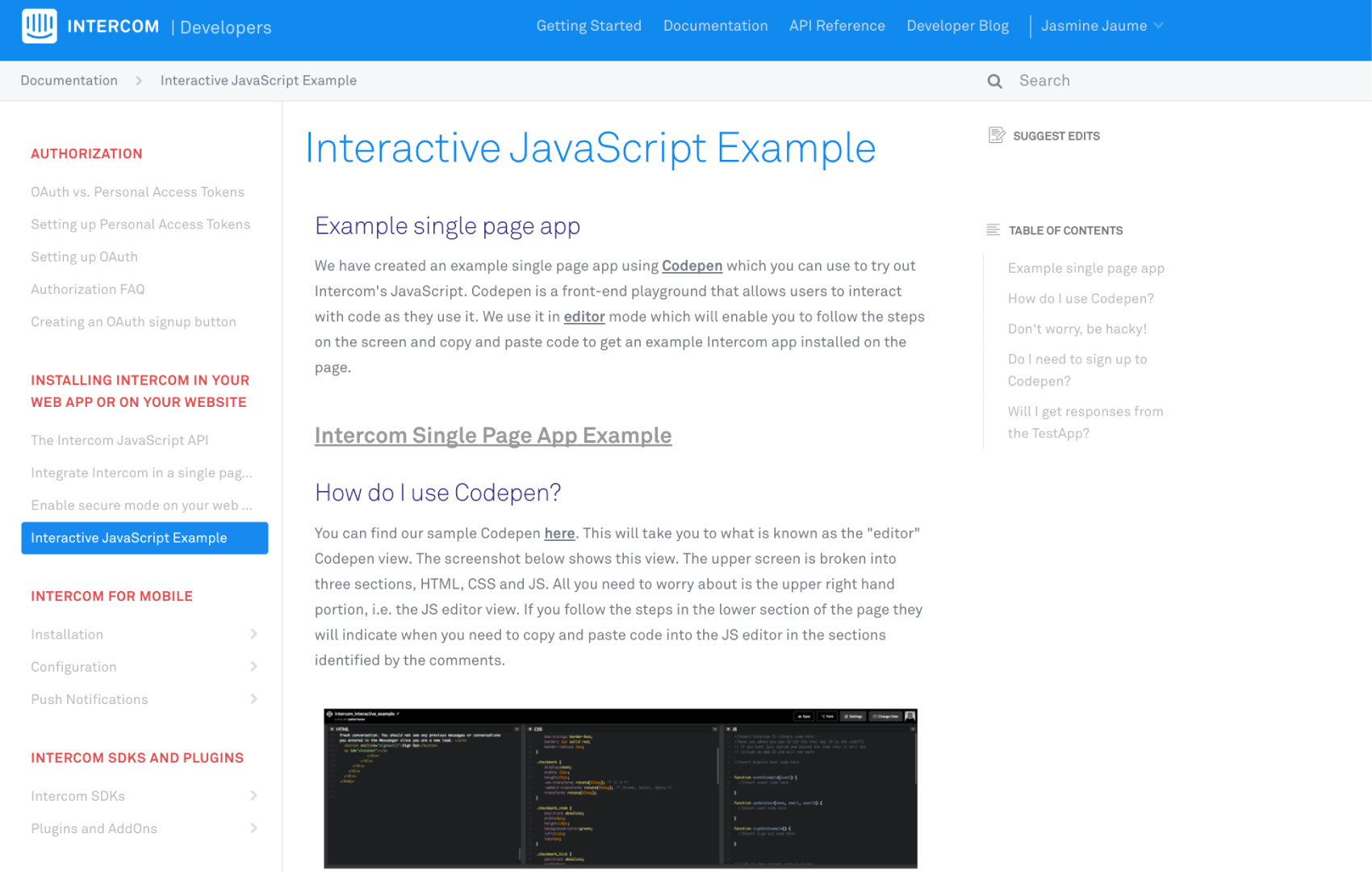Click the Suggest Edits pencil icon
The height and width of the screenshot is (872, 1372).
pyautogui.click(x=997, y=135)
